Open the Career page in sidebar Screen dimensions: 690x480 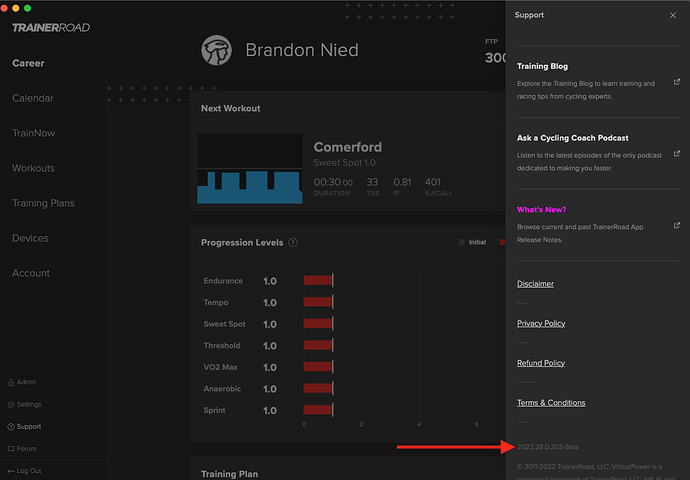point(28,63)
